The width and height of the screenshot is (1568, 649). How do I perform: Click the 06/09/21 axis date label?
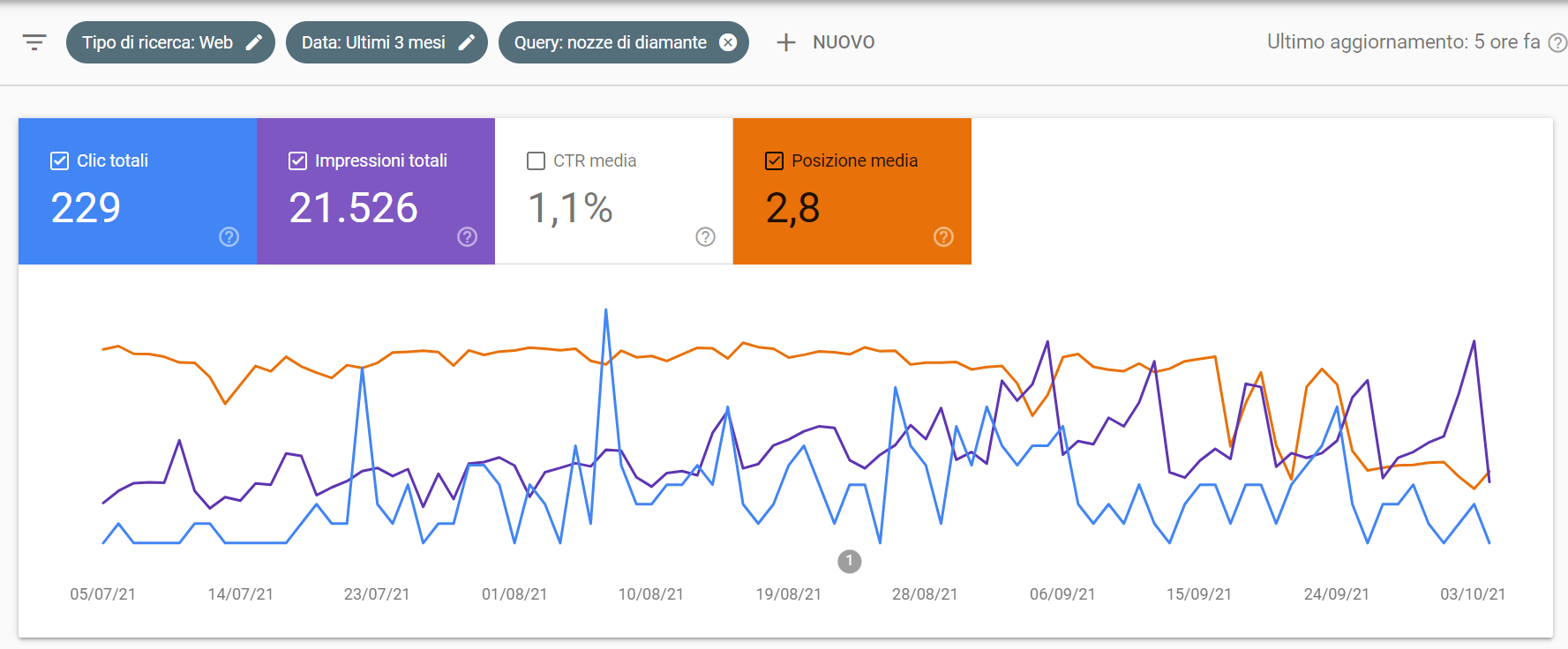pos(1062,594)
